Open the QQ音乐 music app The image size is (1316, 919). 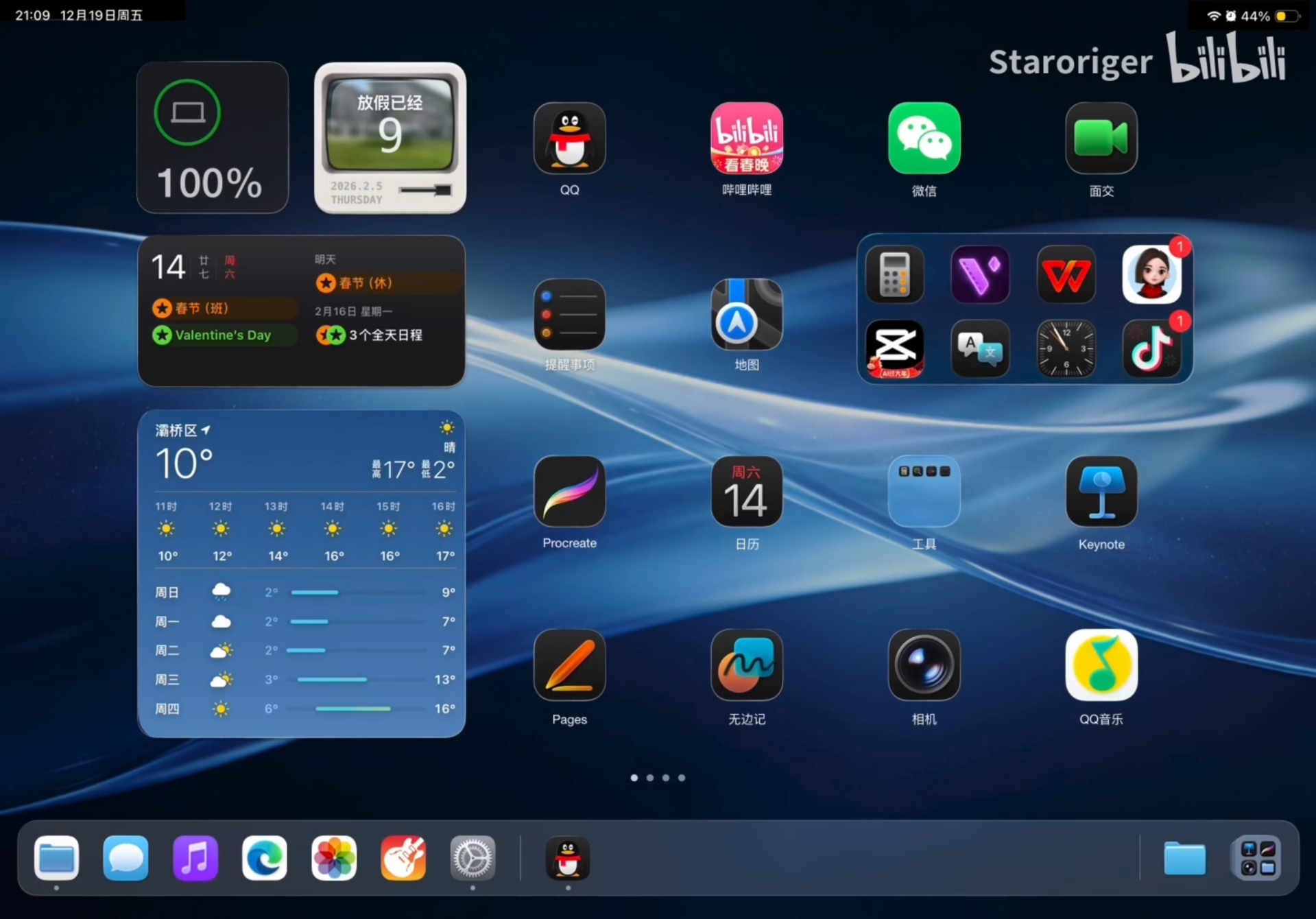tap(1101, 665)
